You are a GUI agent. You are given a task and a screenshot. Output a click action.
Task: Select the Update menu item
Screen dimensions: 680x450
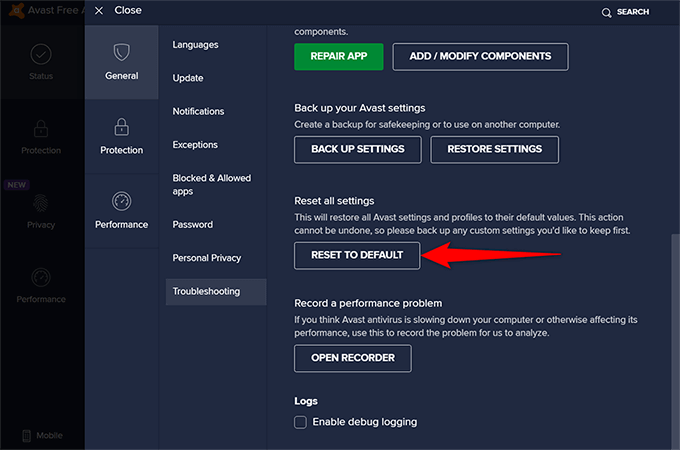[x=188, y=78]
